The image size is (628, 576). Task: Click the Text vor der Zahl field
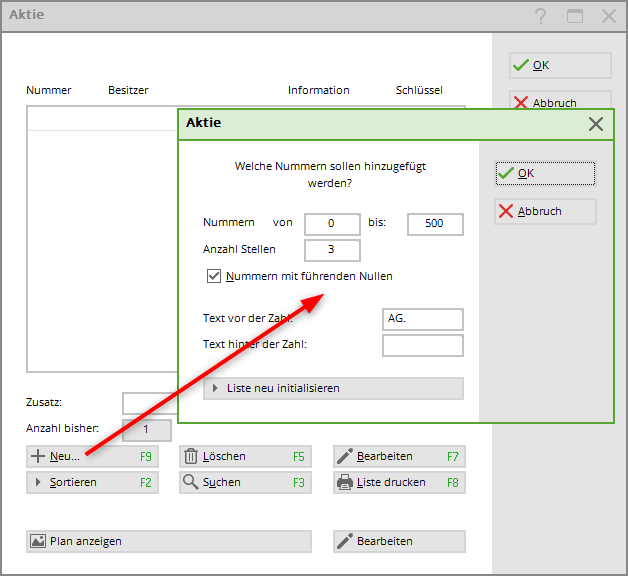point(423,319)
